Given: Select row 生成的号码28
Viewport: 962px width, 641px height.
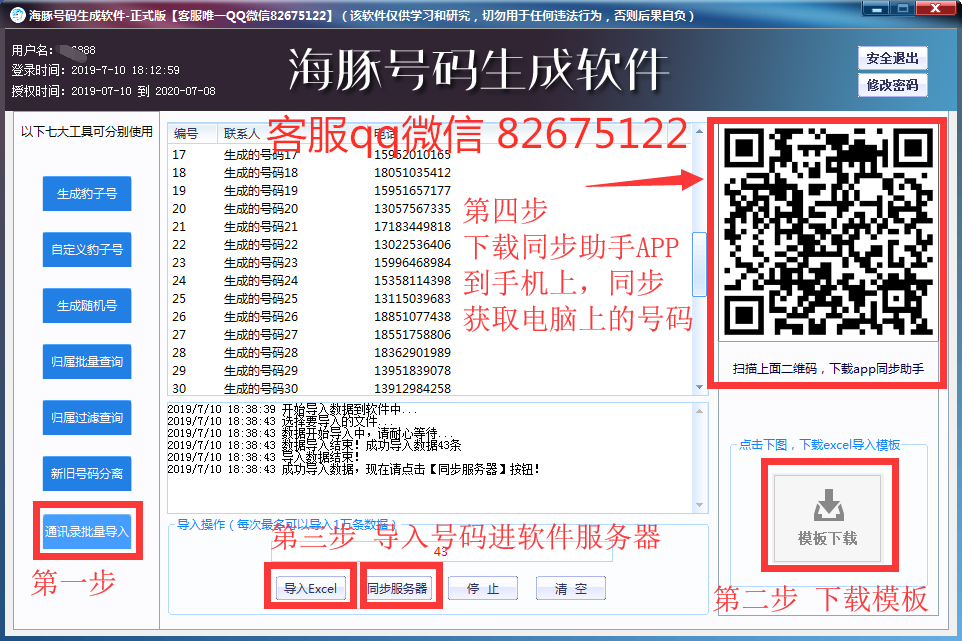Looking at the screenshot, I should (x=429, y=353).
